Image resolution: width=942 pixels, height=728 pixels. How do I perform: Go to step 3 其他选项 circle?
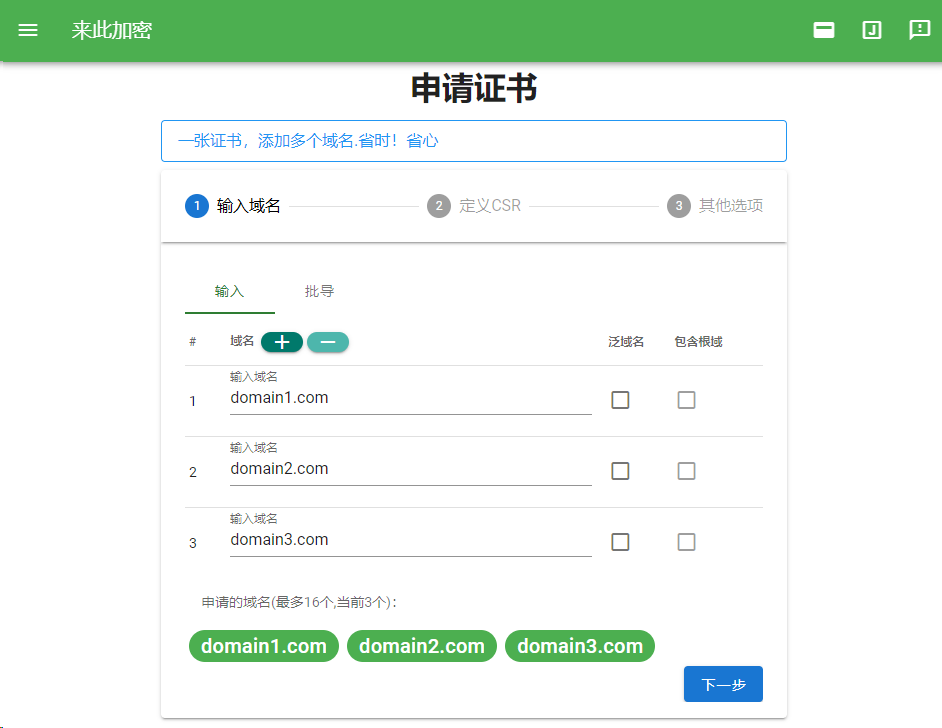(679, 206)
